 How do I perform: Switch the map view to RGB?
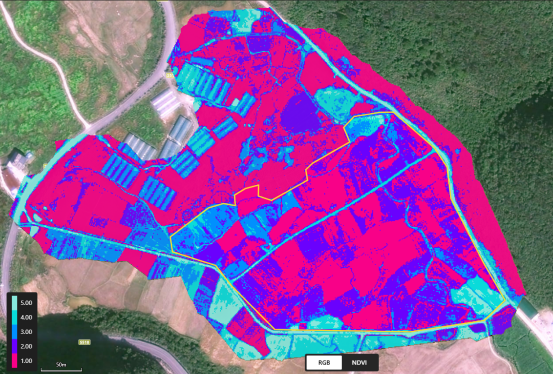[324, 363]
